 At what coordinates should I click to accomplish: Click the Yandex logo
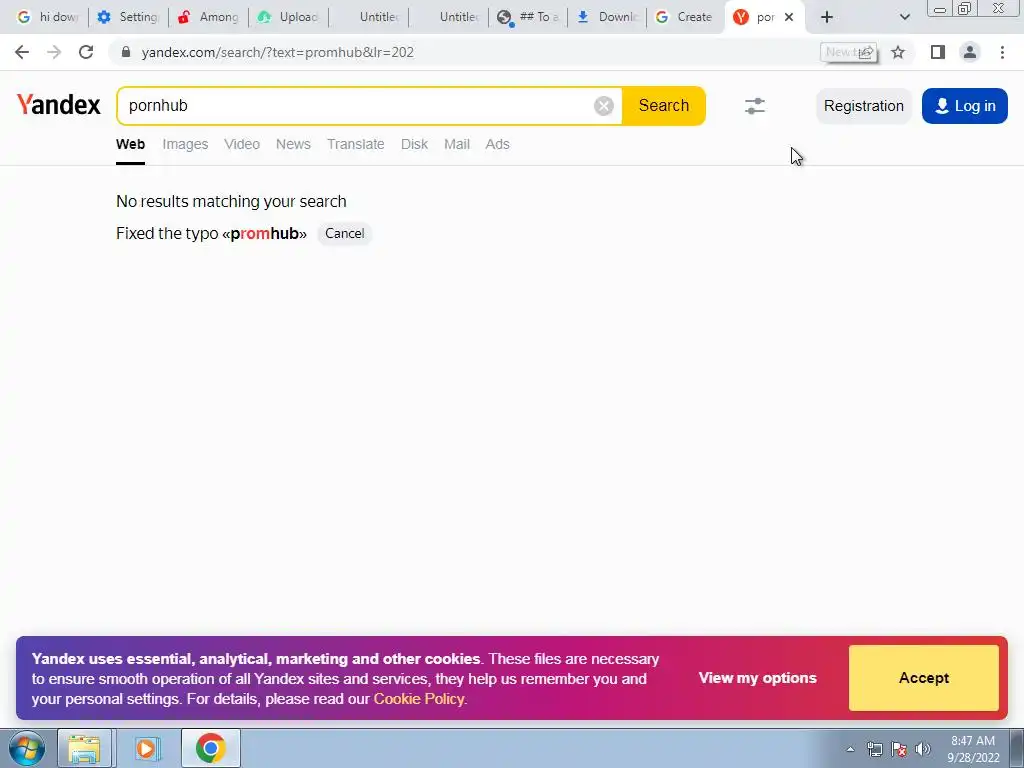[58, 104]
